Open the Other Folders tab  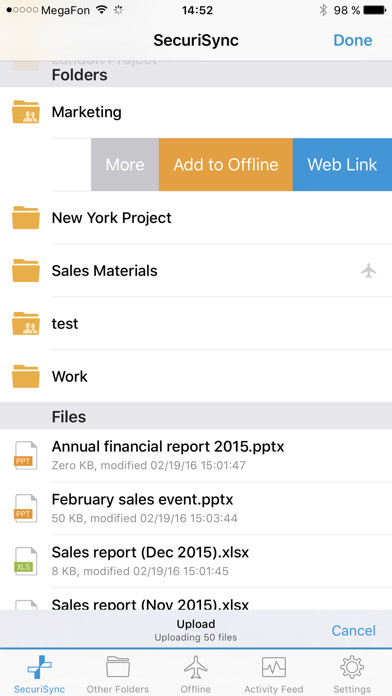pos(118,674)
